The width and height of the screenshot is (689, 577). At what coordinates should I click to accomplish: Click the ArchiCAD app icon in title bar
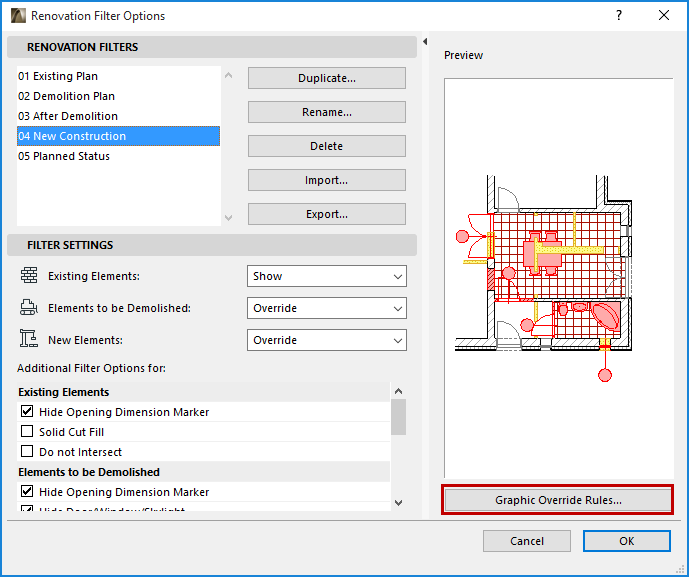pos(18,15)
